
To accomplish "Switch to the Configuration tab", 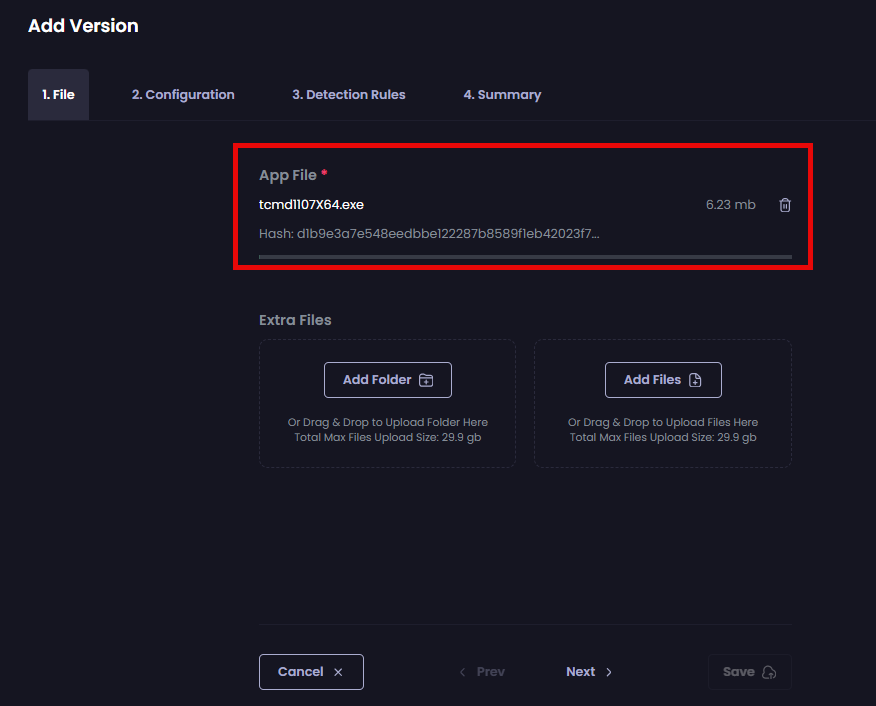I will (183, 94).
